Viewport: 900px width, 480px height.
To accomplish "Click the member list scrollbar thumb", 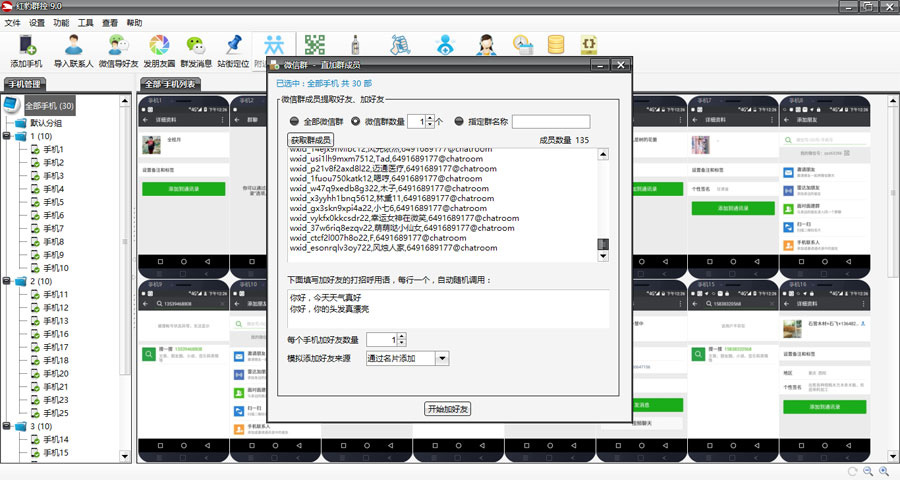I will 603,244.
